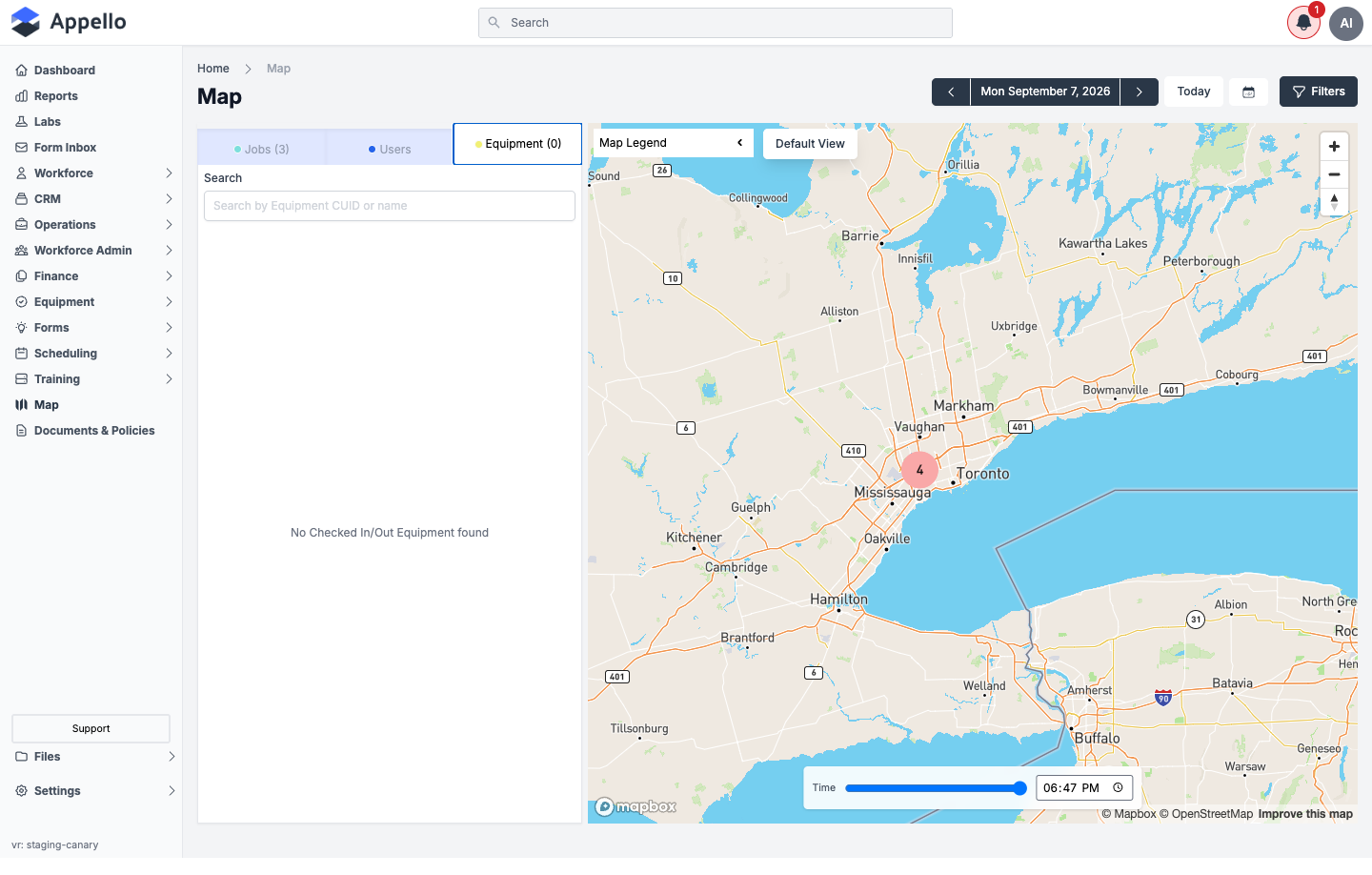Reset map bearing with compass
This screenshot has width=1372, height=875.
click(x=1334, y=202)
